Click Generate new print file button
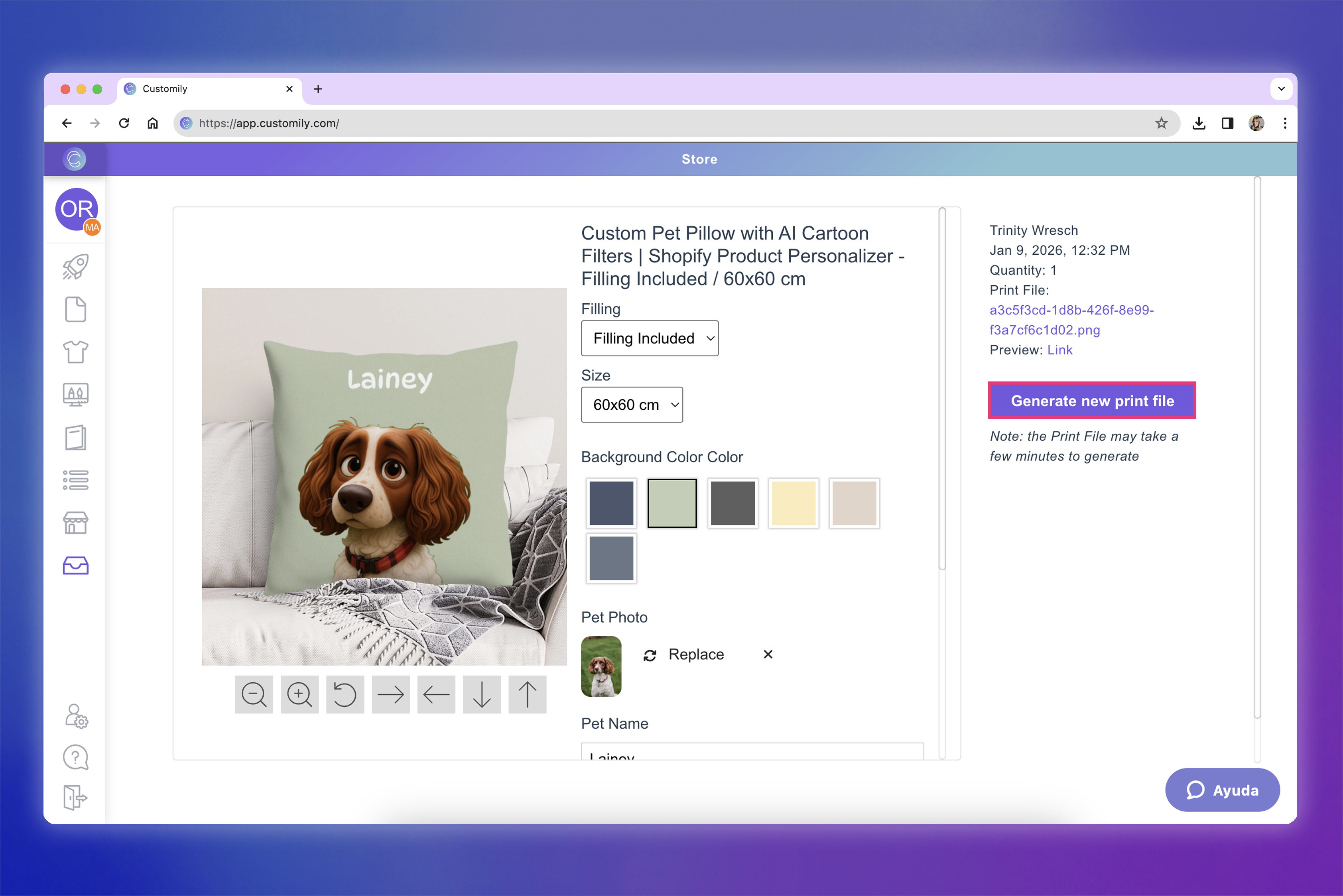 tap(1092, 401)
